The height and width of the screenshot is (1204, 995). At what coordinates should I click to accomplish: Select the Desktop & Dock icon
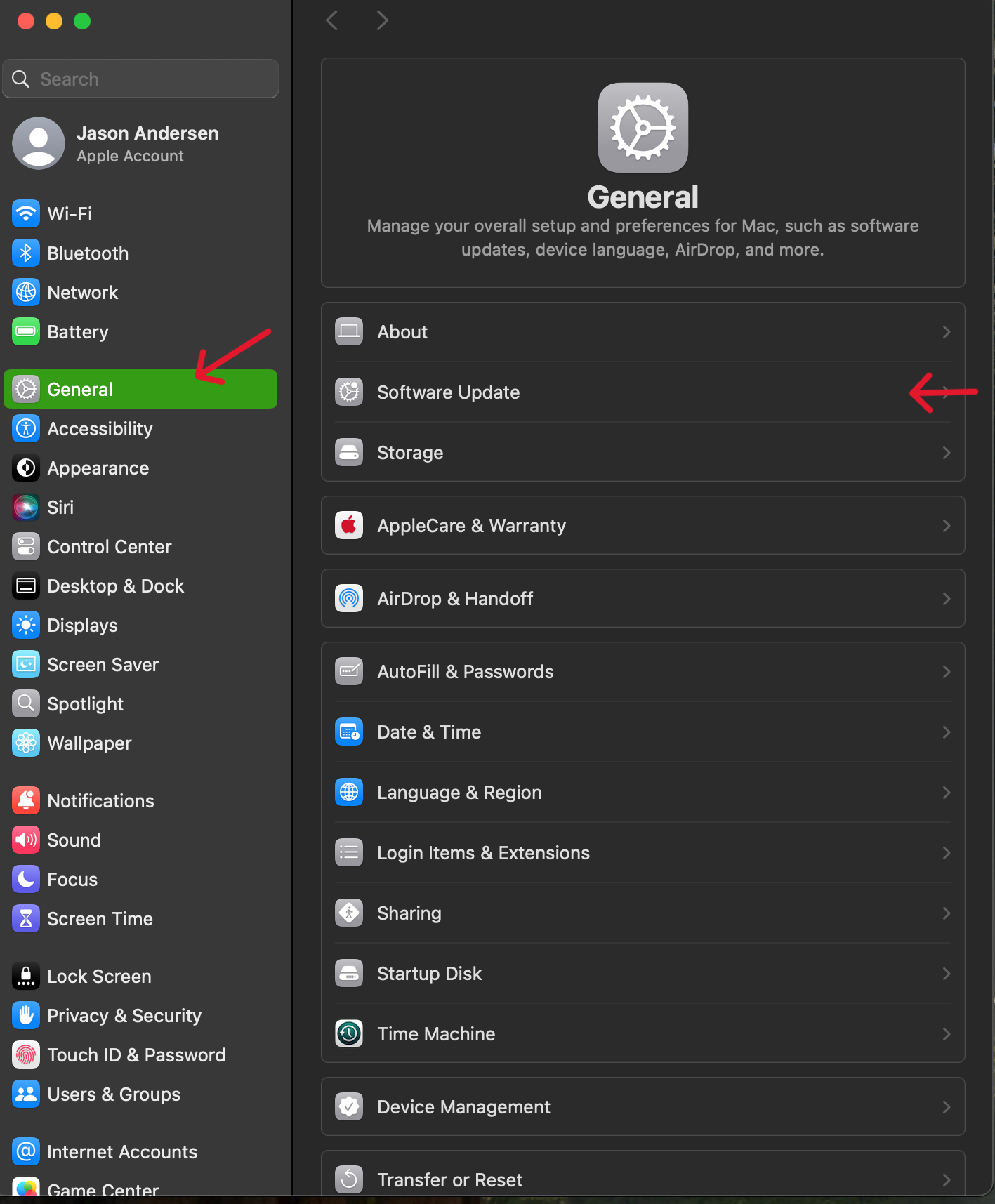[x=26, y=586]
